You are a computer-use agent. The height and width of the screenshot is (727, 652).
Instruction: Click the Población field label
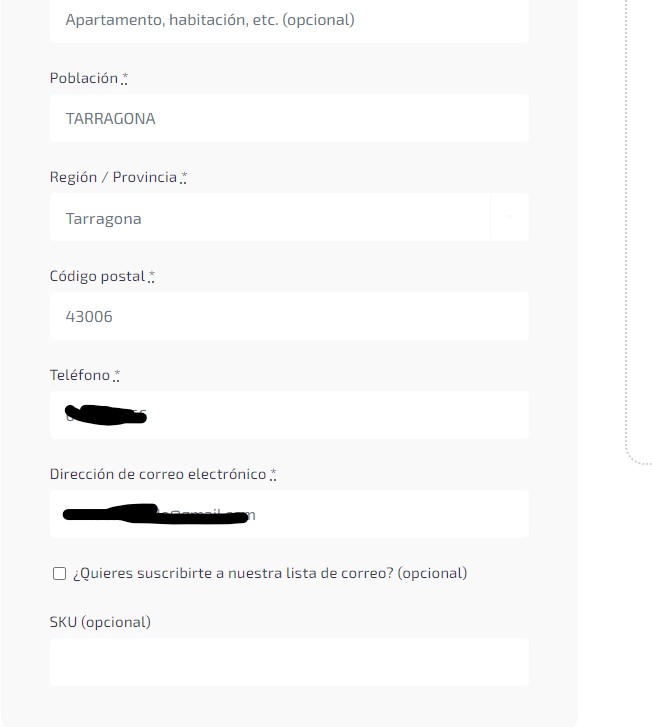click(x=84, y=78)
